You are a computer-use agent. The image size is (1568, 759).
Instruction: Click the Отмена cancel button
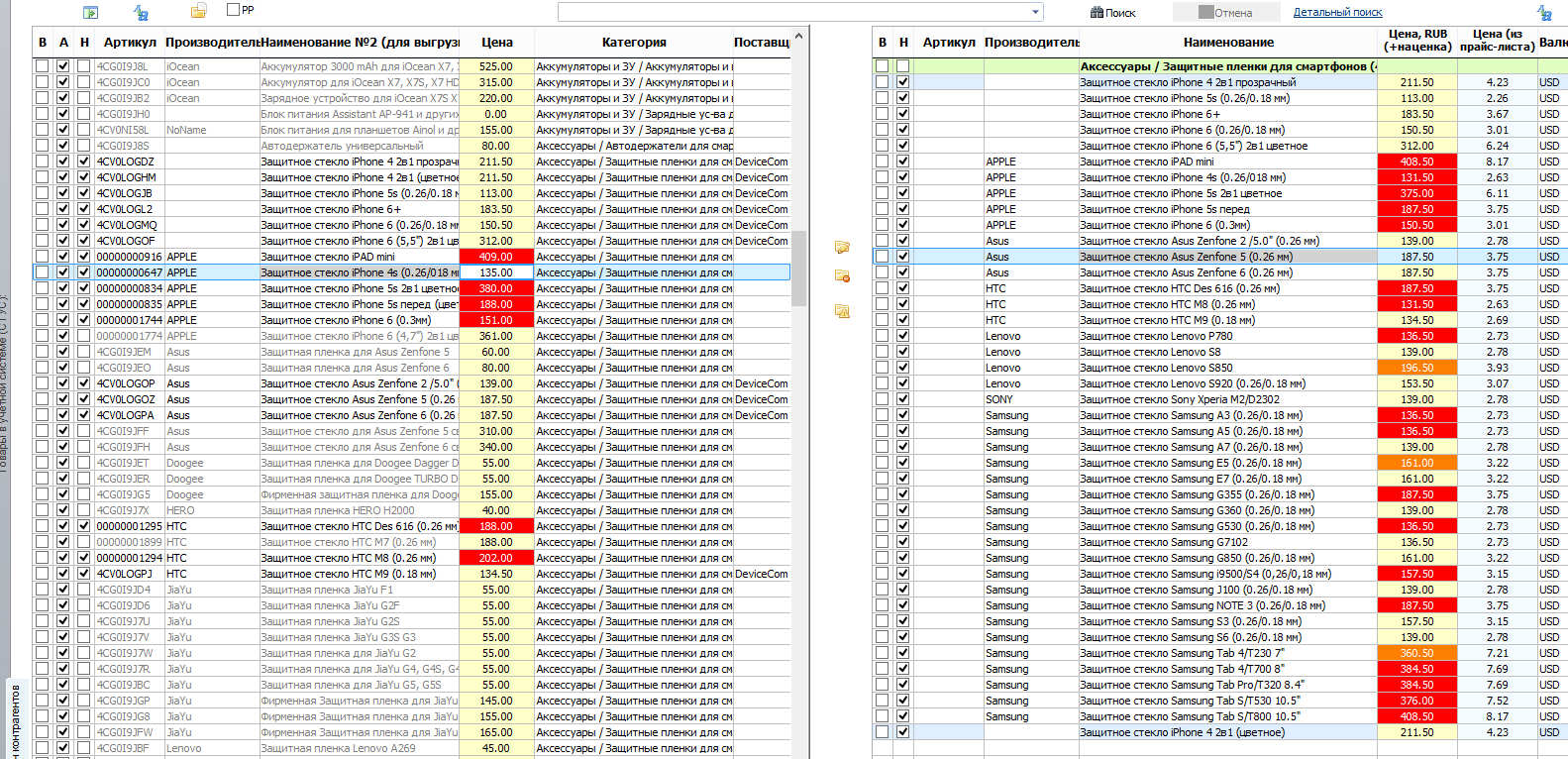point(1225,12)
